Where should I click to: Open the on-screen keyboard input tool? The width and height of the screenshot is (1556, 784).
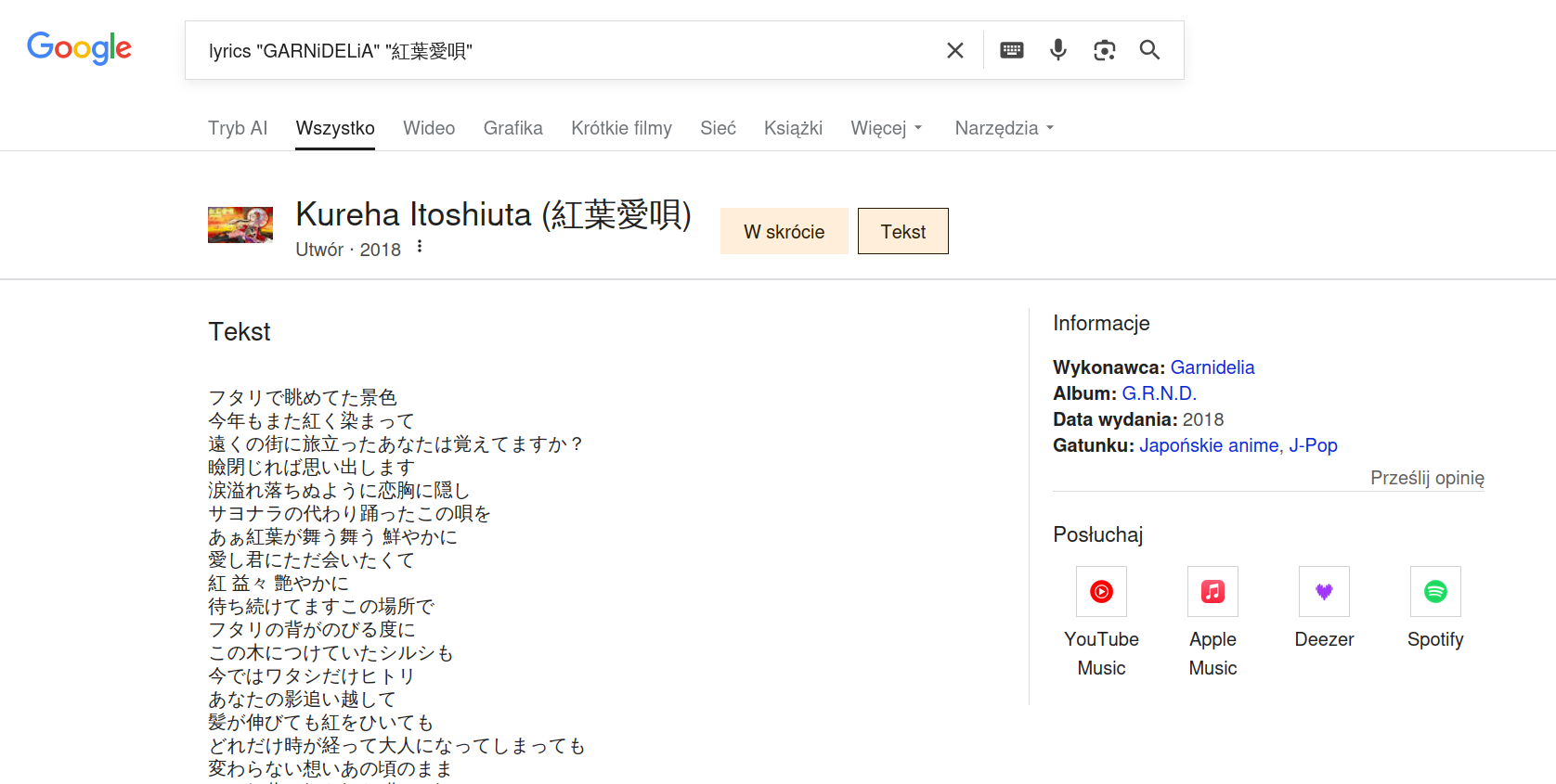tap(1012, 50)
